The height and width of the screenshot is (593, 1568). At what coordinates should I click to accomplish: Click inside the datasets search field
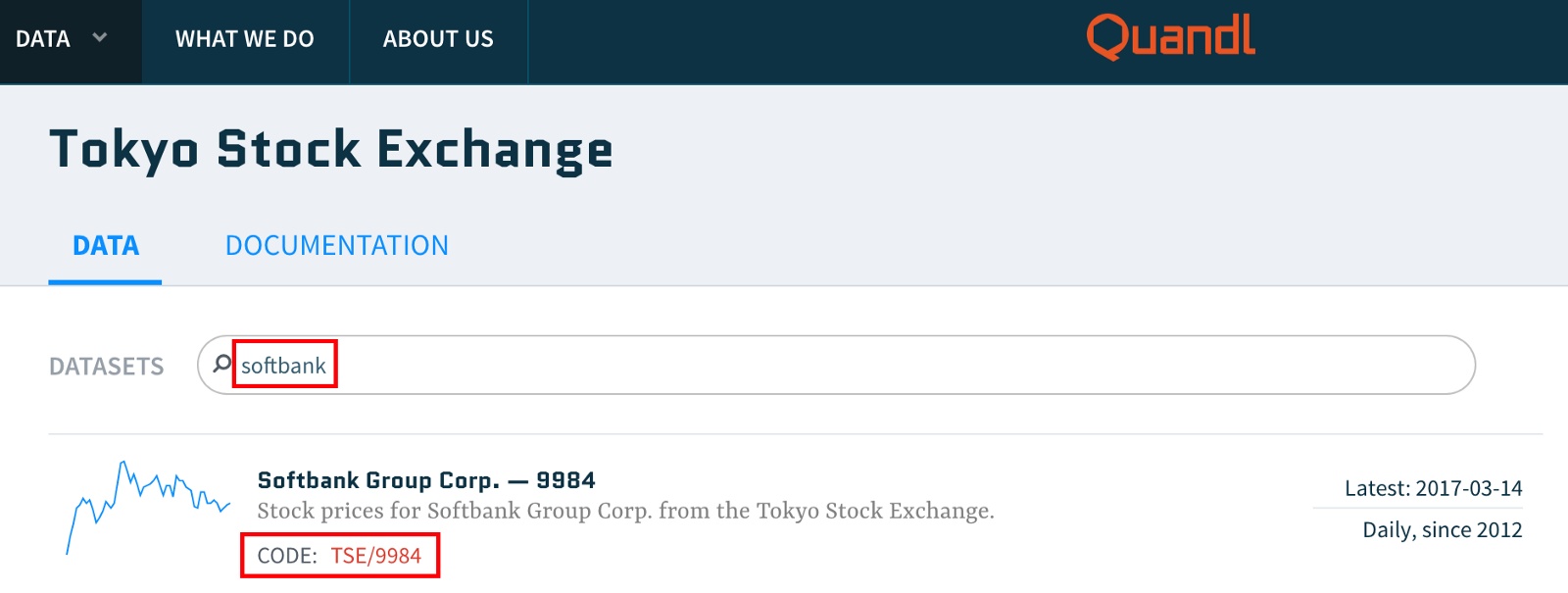pos(686,364)
